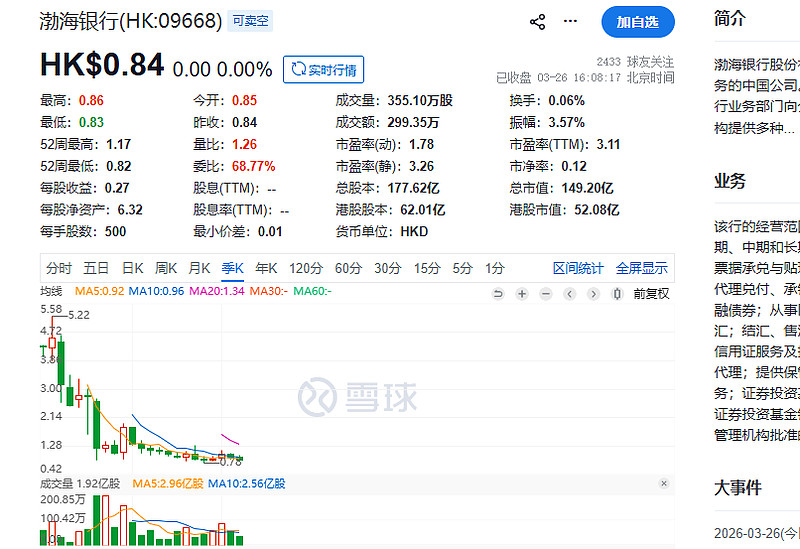The width and height of the screenshot is (800, 549).
Task: Open the 前复权 adjustment dropdown
Action: 651,294
